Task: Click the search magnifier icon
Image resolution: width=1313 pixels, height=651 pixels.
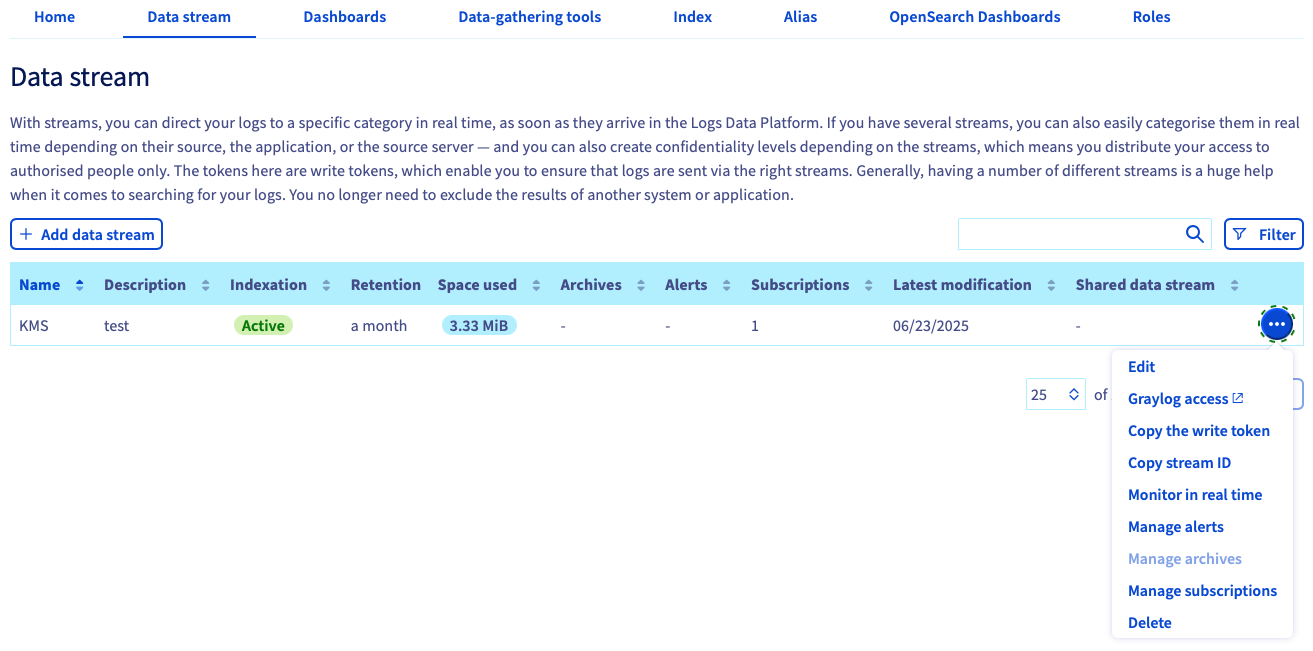Action: (1194, 233)
